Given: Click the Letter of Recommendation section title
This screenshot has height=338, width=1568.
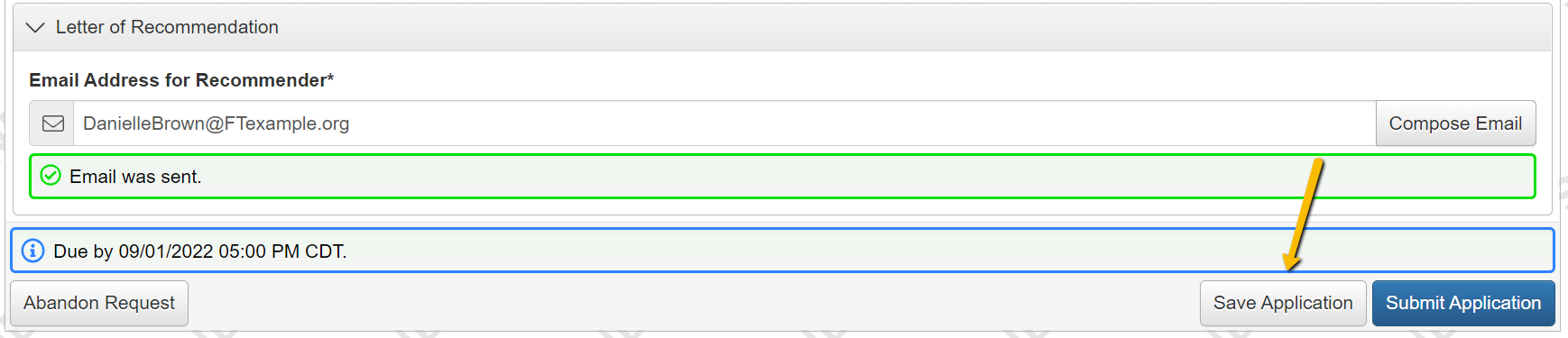Looking at the screenshot, I should [x=167, y=27].
